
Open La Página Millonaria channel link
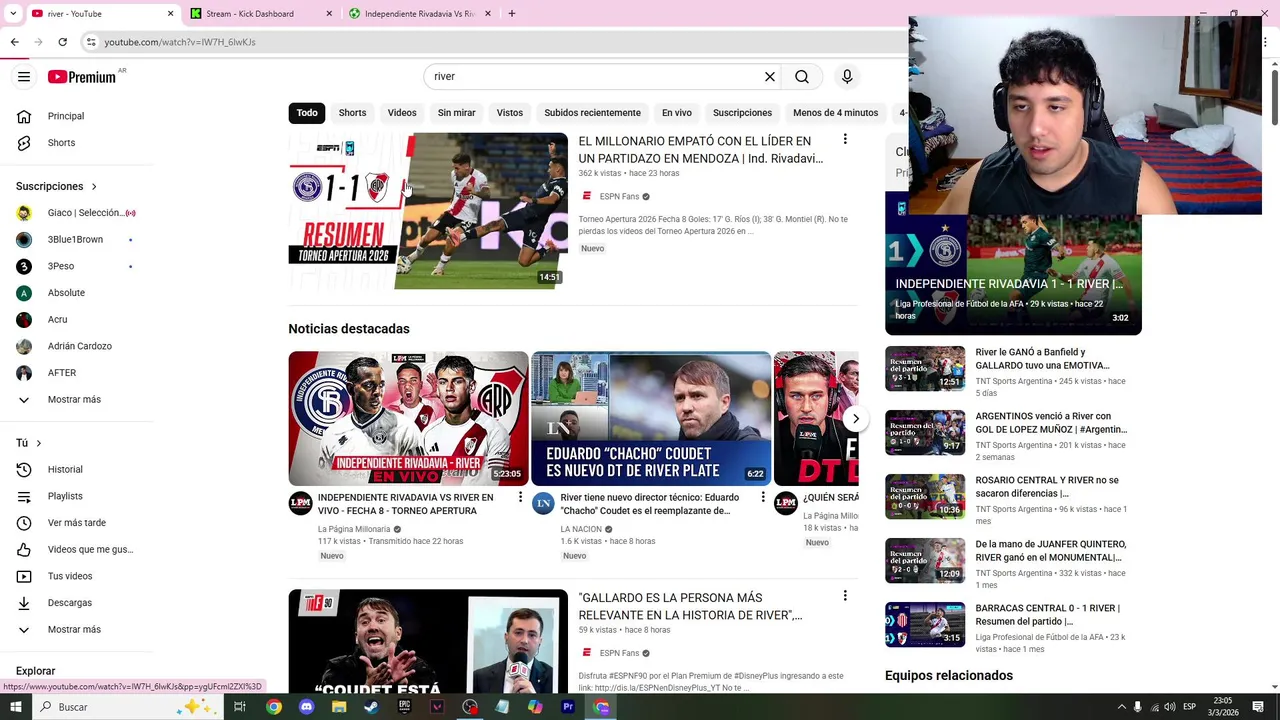354,529
